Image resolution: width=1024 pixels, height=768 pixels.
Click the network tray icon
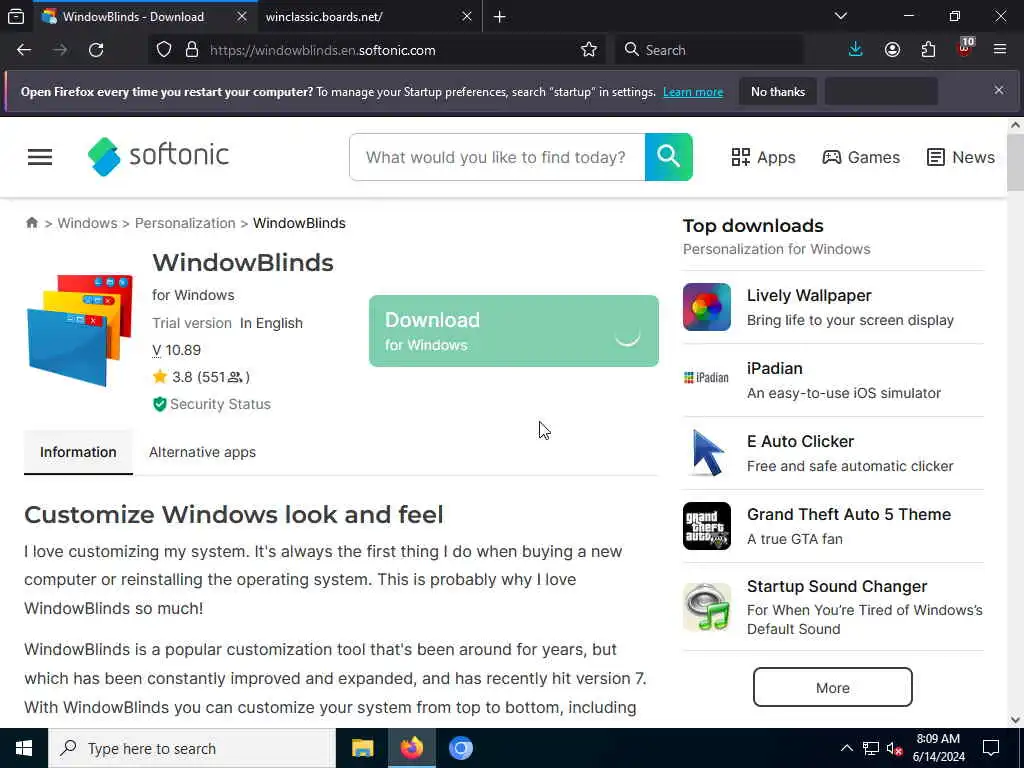point(871,748)
